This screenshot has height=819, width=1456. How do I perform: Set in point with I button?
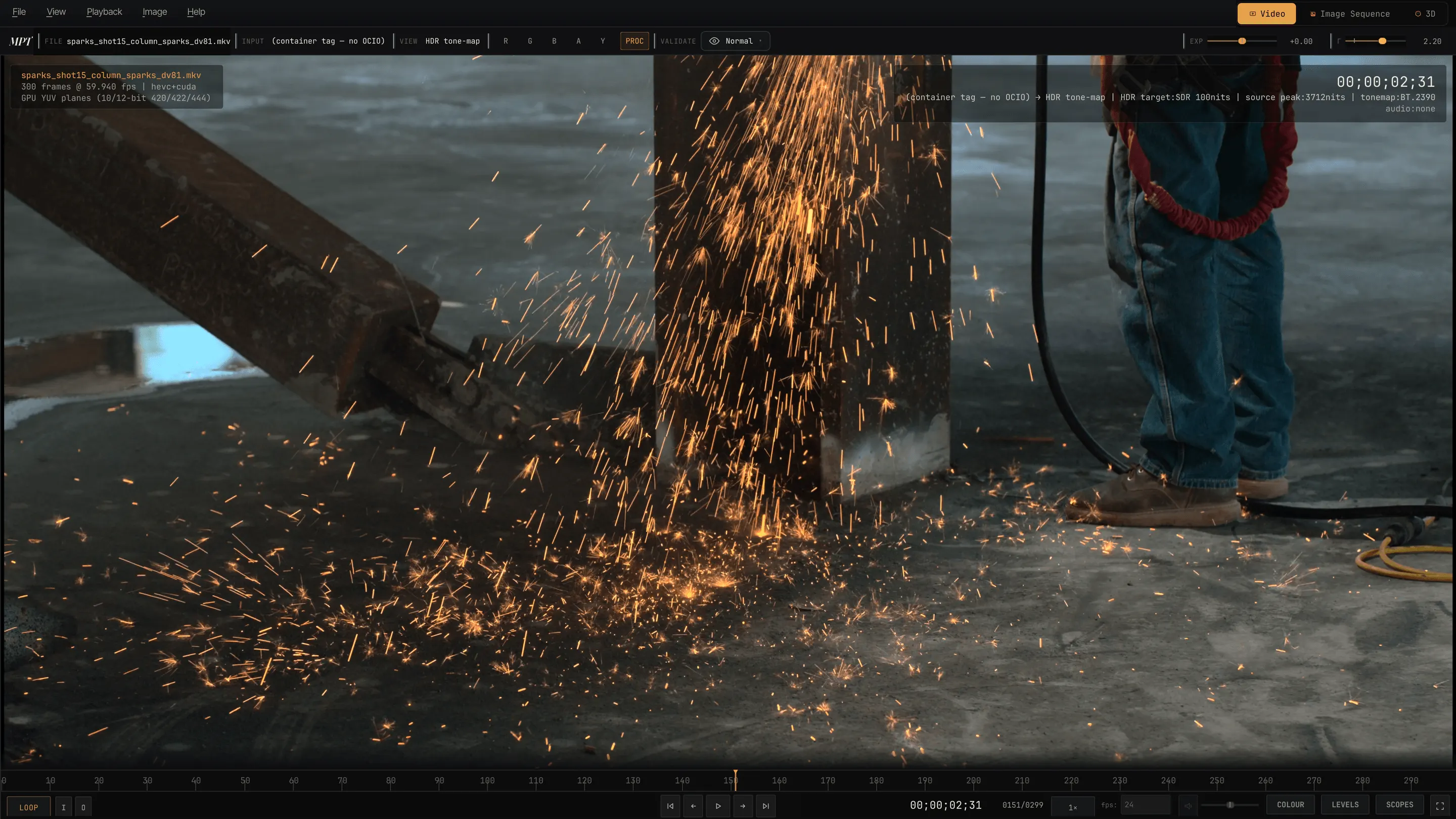pos(63,807)
